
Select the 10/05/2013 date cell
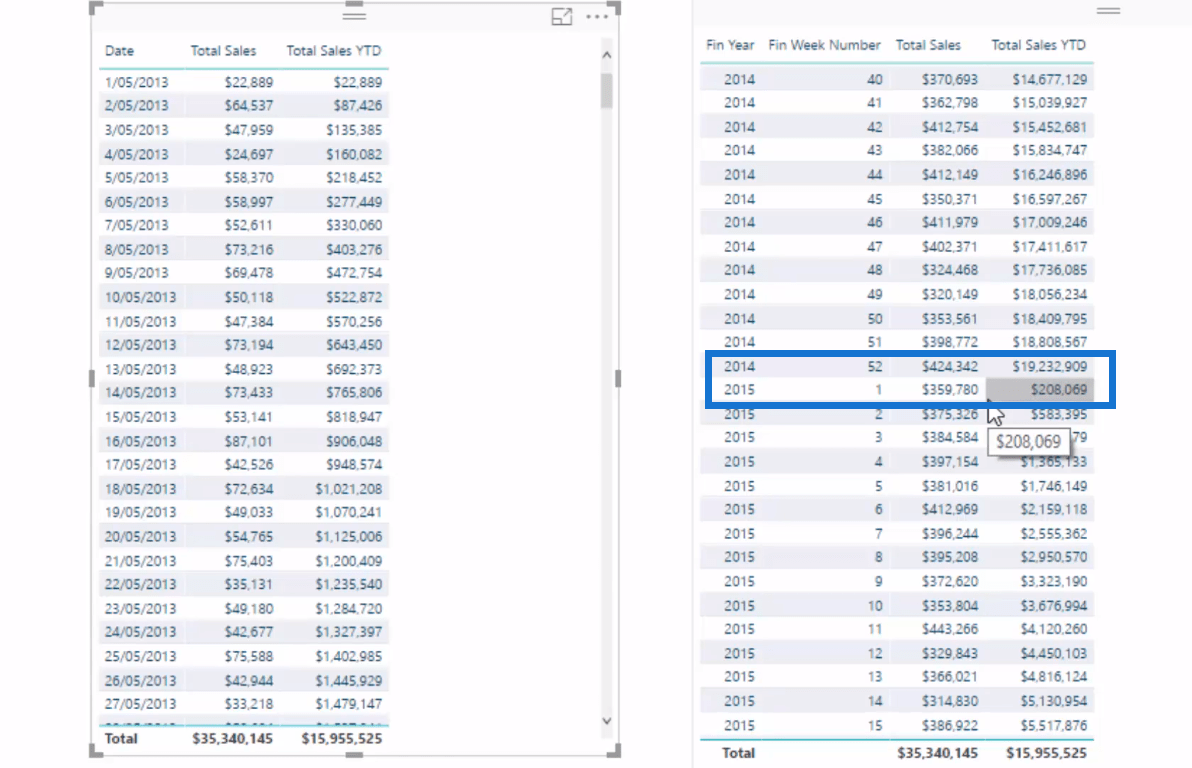[x=140, y=297]
